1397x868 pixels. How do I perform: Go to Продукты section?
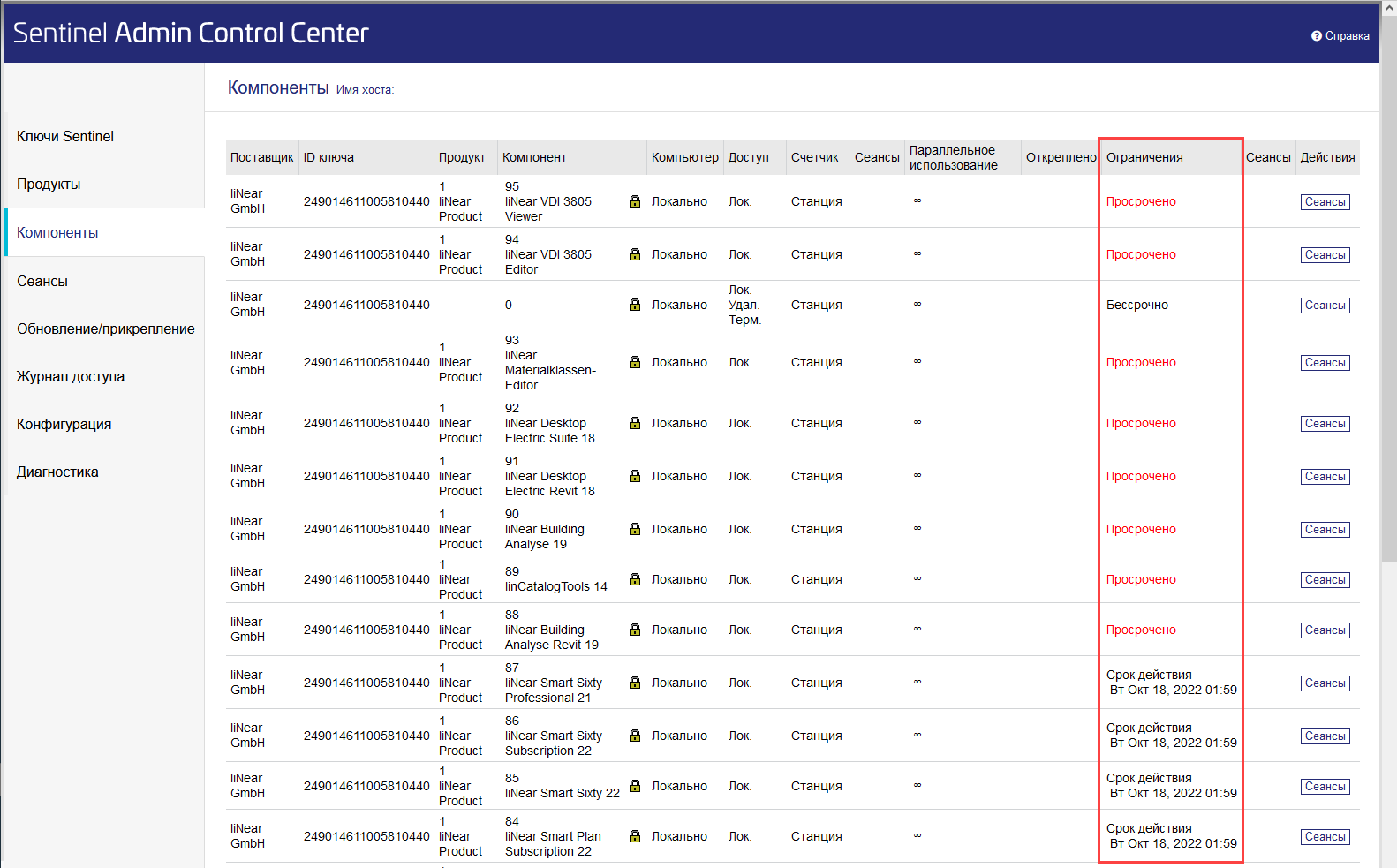click(x=49, y=184)
